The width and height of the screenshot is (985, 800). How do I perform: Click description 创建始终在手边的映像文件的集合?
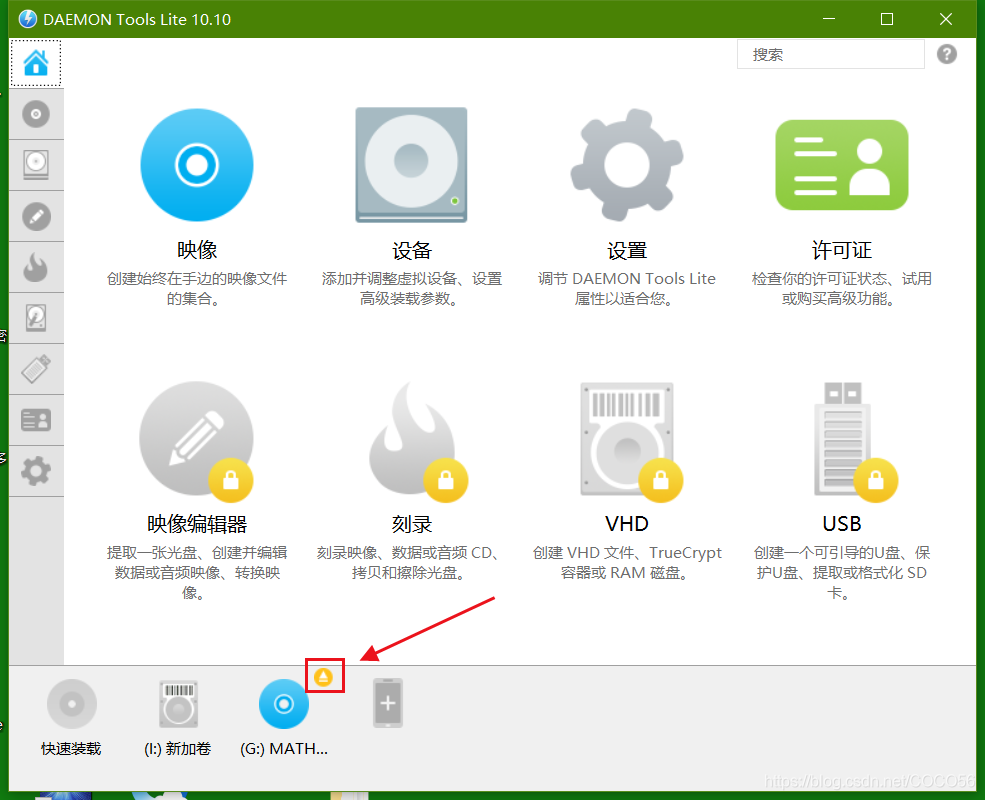click(197, 288)
